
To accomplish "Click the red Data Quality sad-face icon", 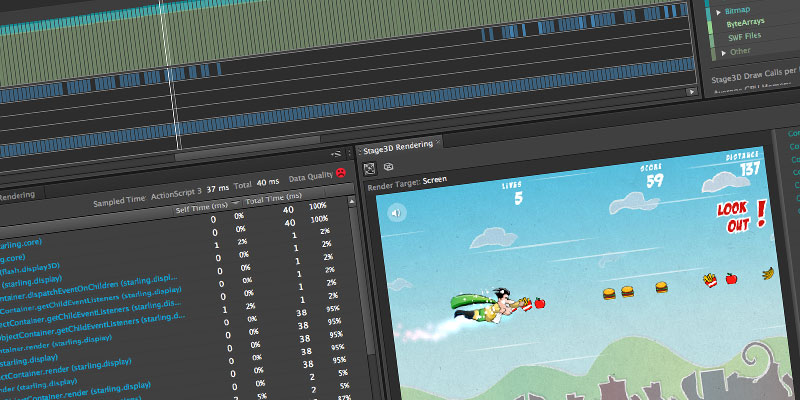I will pos(340,173).
